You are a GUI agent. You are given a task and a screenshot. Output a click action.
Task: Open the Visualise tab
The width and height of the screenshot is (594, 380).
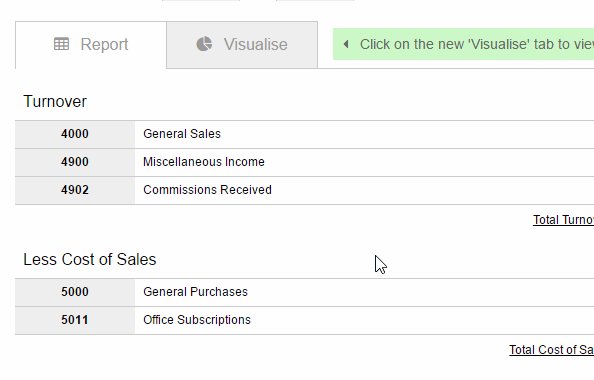click(x=242, y=45)
